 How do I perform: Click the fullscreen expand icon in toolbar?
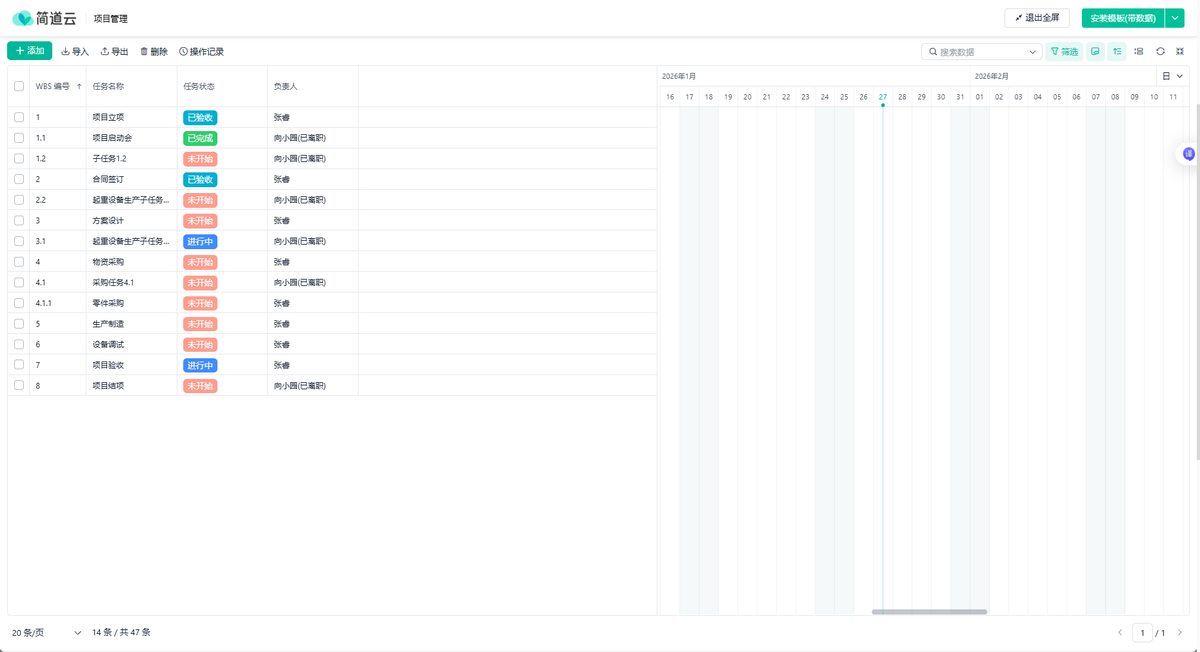1180,51
